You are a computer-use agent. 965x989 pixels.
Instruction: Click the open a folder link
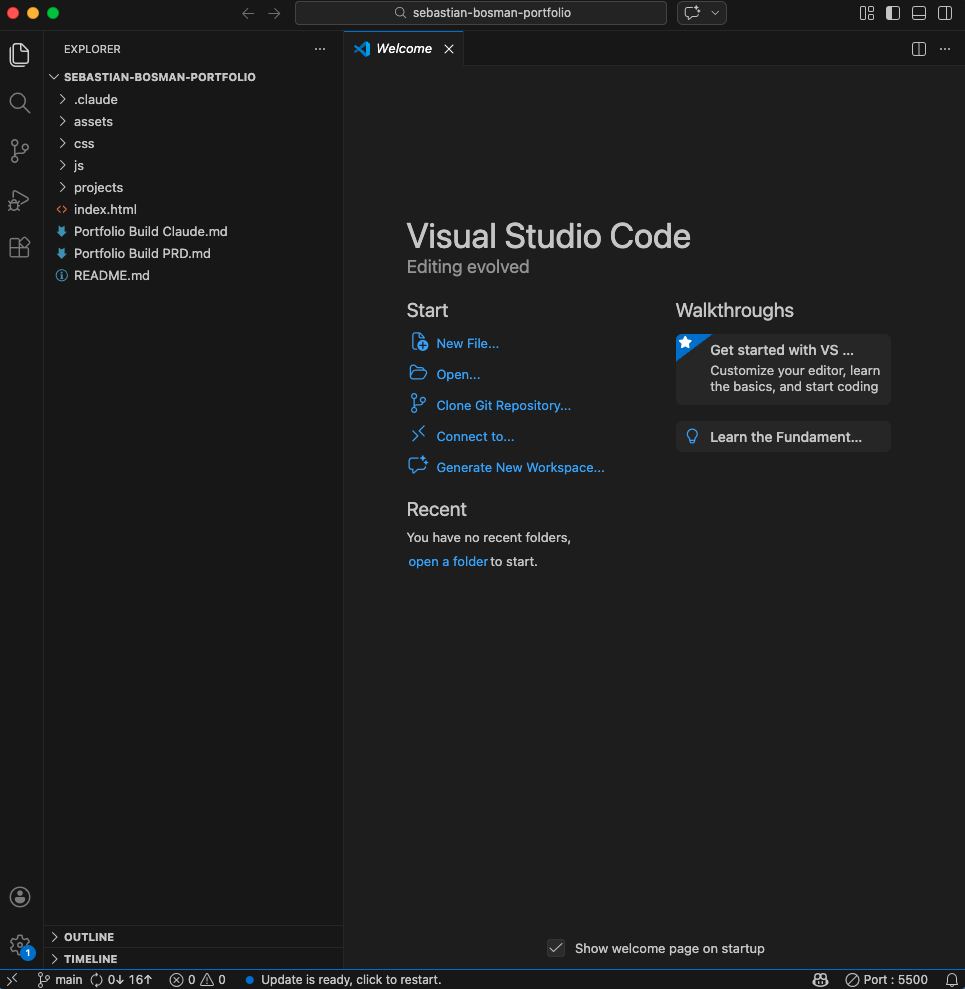point(448,561)
